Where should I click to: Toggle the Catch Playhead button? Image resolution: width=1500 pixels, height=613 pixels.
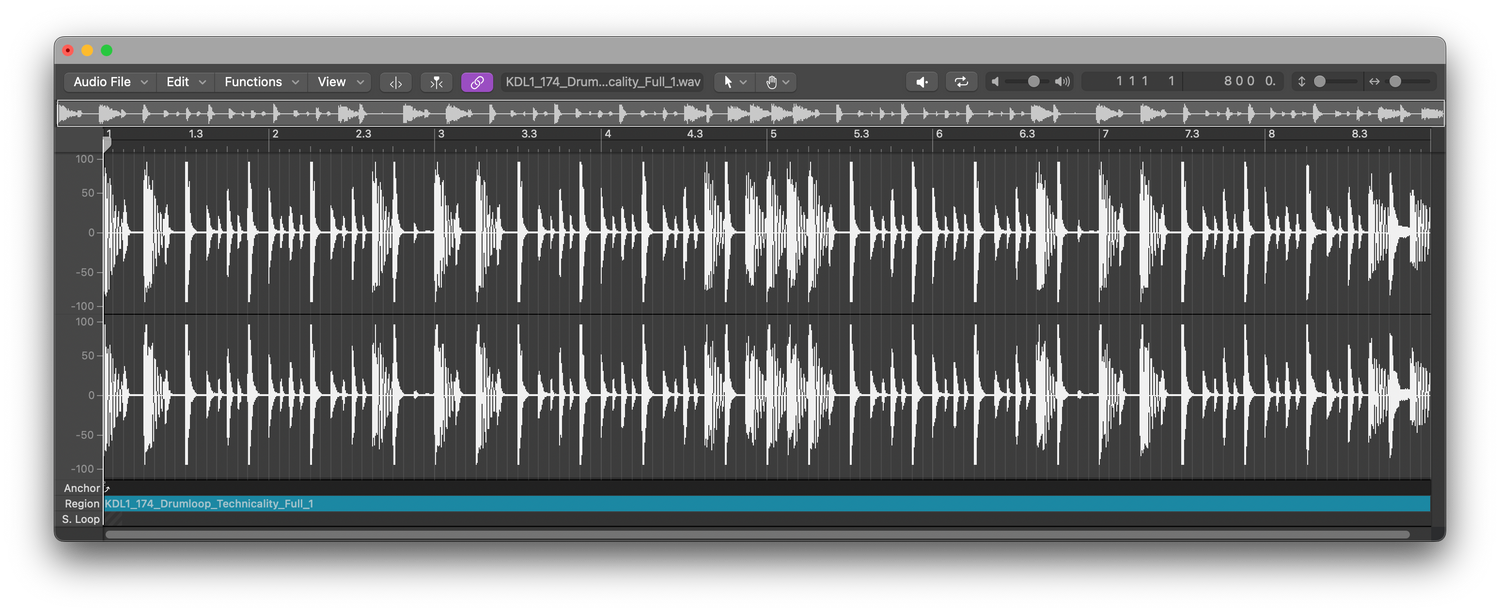pos(396,82)
